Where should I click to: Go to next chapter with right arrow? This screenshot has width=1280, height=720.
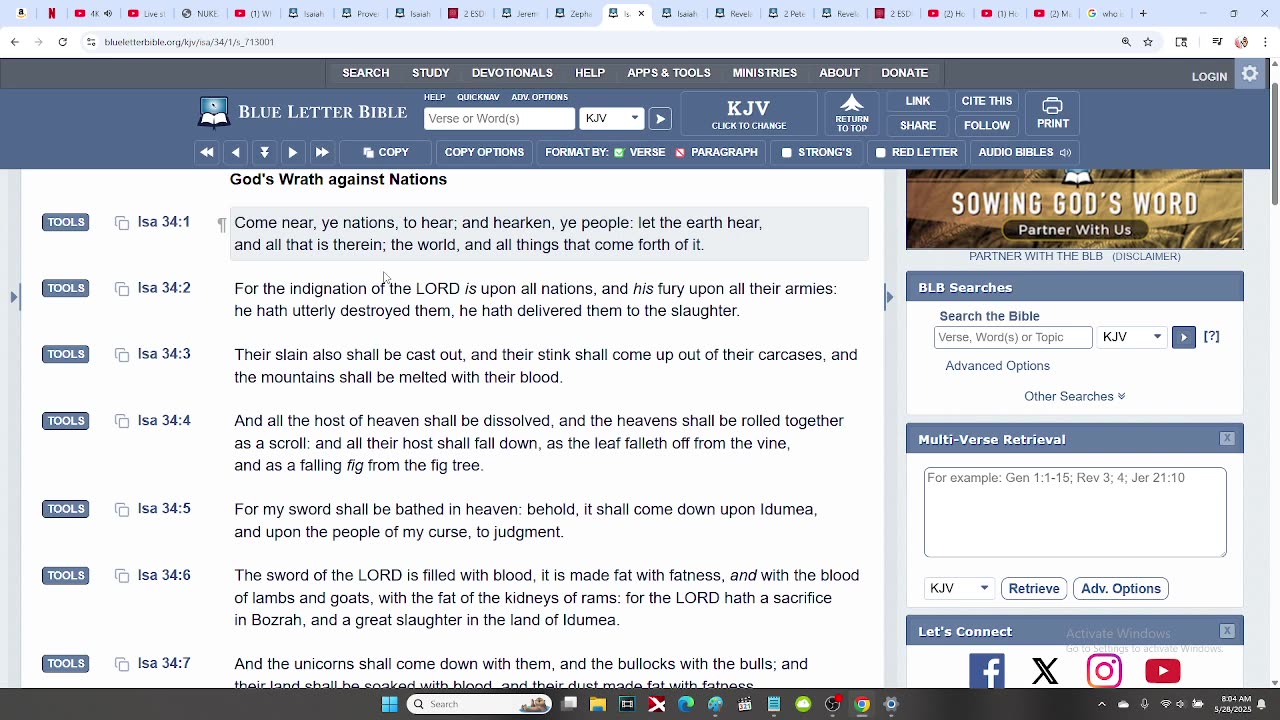coord(293,152)
